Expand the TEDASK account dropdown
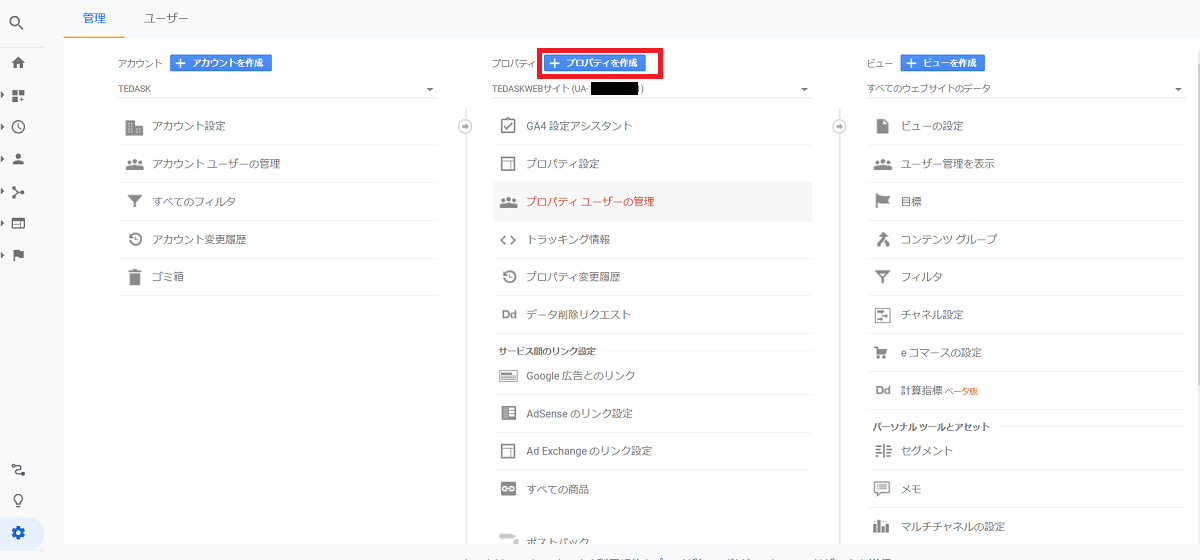This screenshot has width=1200, height=560. pos(430,89)
